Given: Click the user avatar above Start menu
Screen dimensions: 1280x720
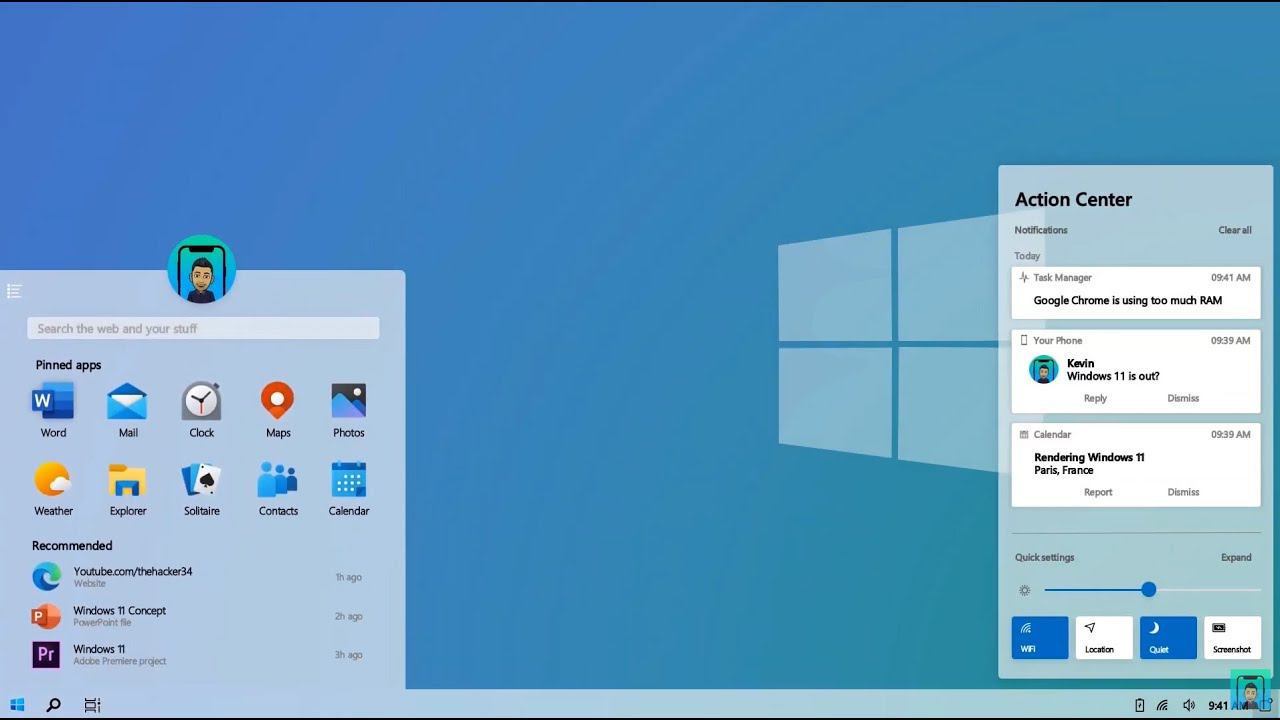Looking at the screenshot, I should point(202,269).
